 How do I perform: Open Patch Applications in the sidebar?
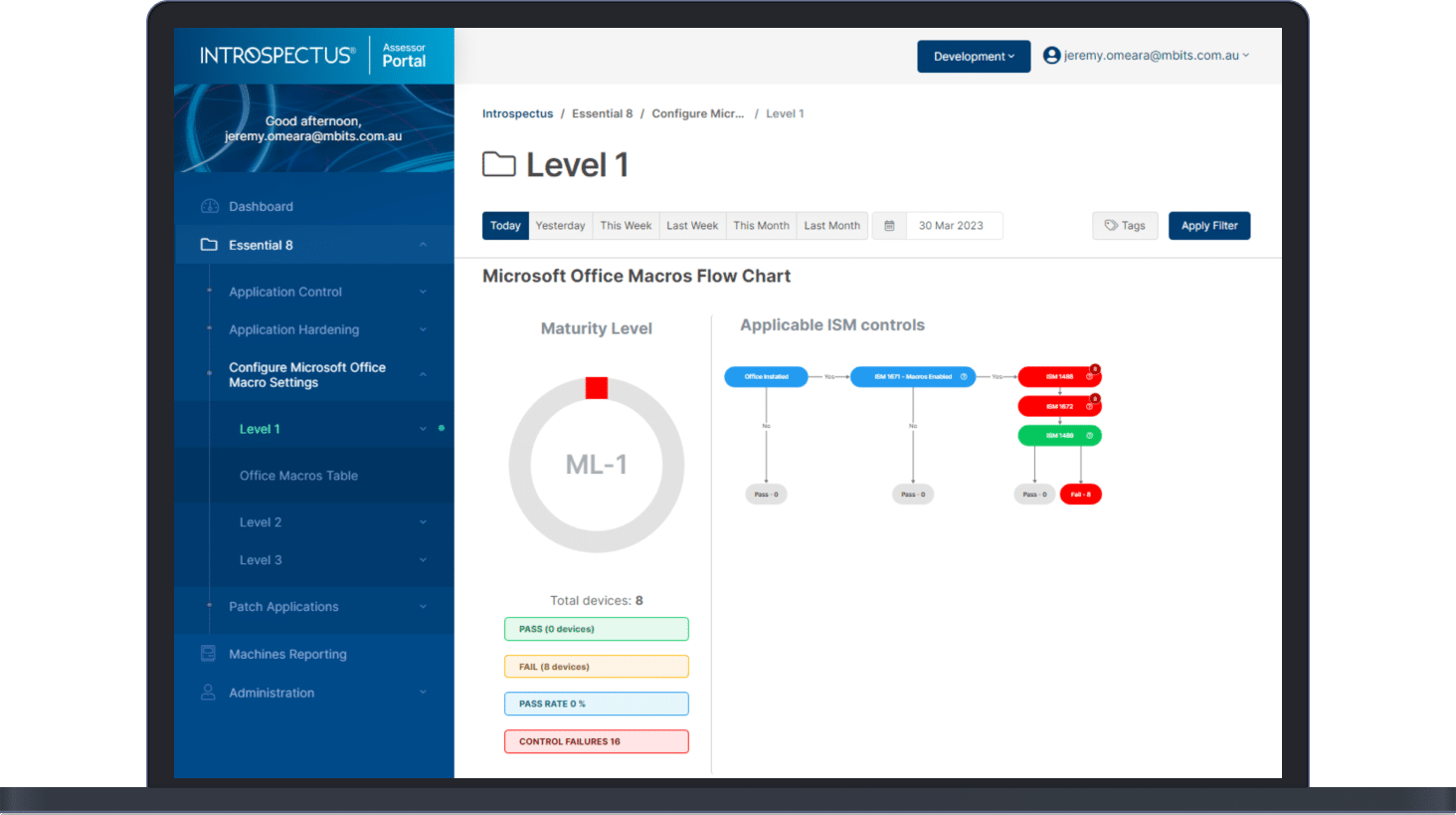click(x=283, y=607)
